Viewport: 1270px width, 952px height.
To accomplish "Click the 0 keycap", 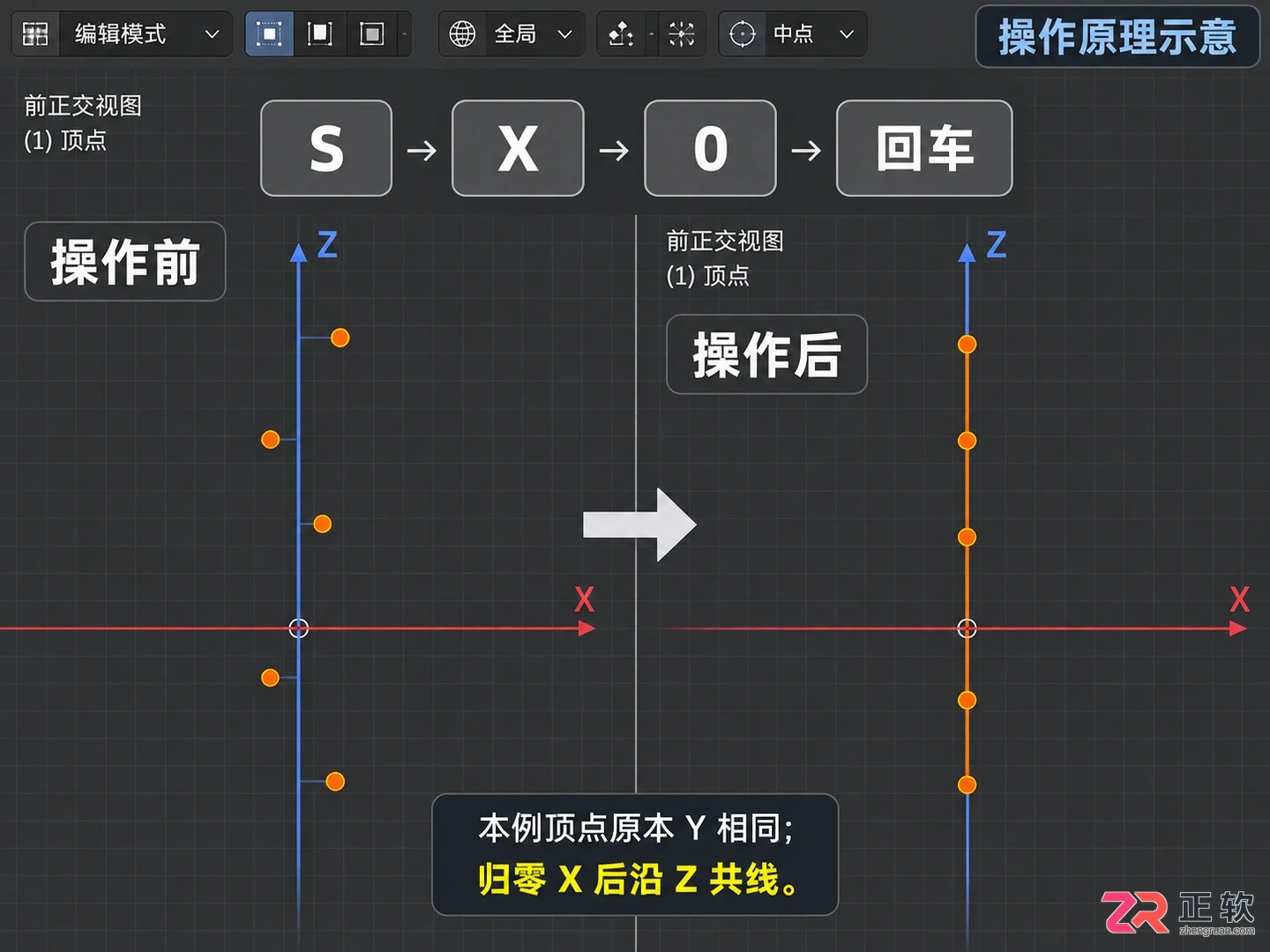I will point(710,148).
